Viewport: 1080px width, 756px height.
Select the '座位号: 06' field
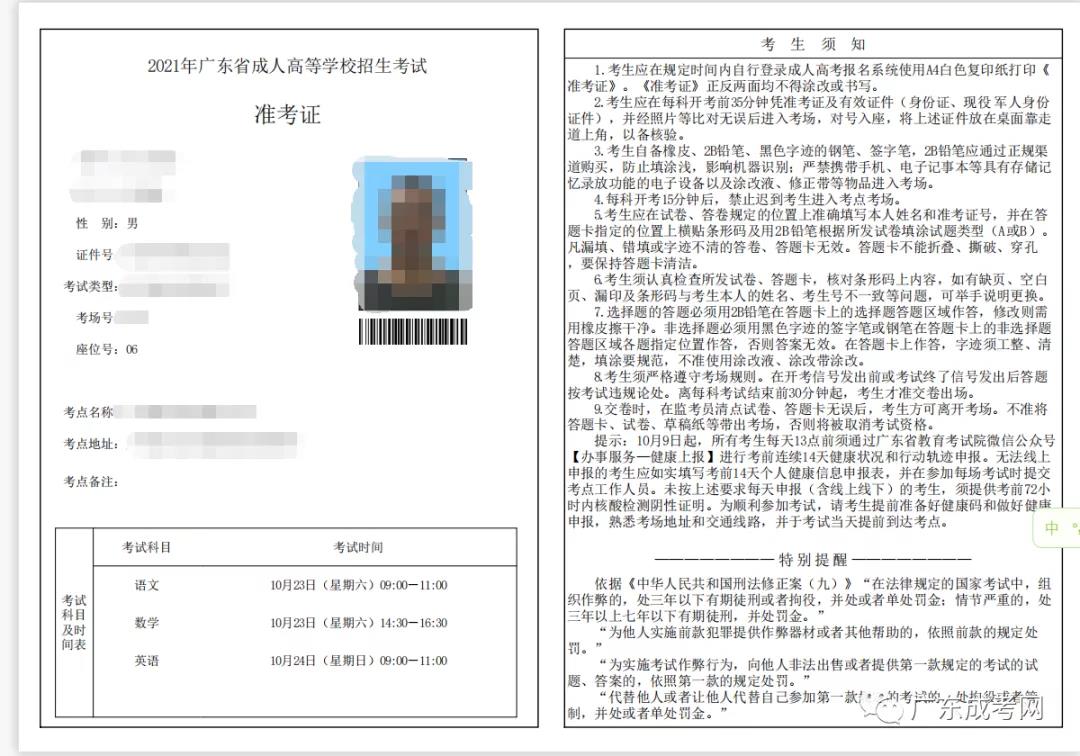pyautogui.click(x=107, y=349)
